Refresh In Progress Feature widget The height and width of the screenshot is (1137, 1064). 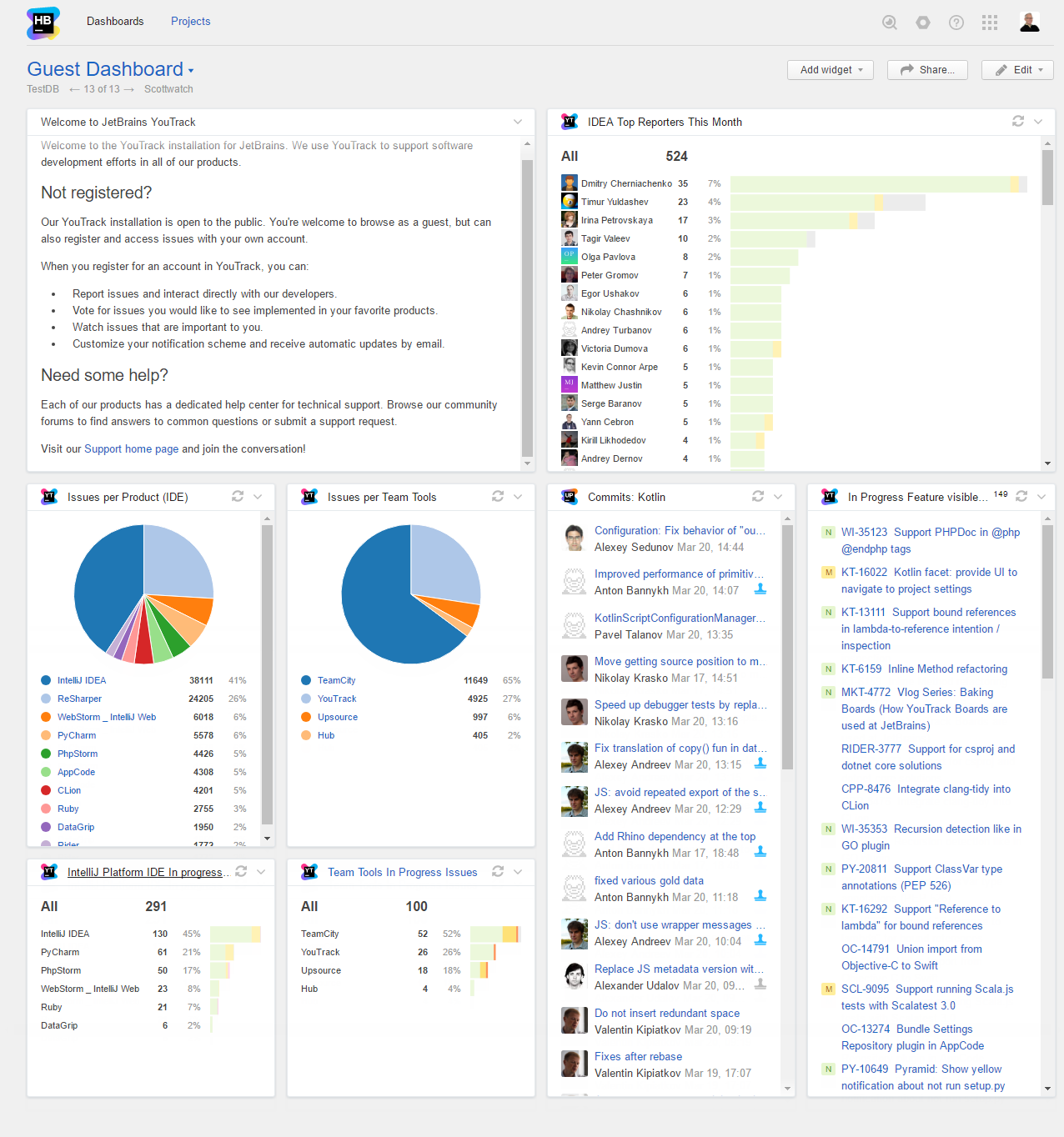[1021, 496]
